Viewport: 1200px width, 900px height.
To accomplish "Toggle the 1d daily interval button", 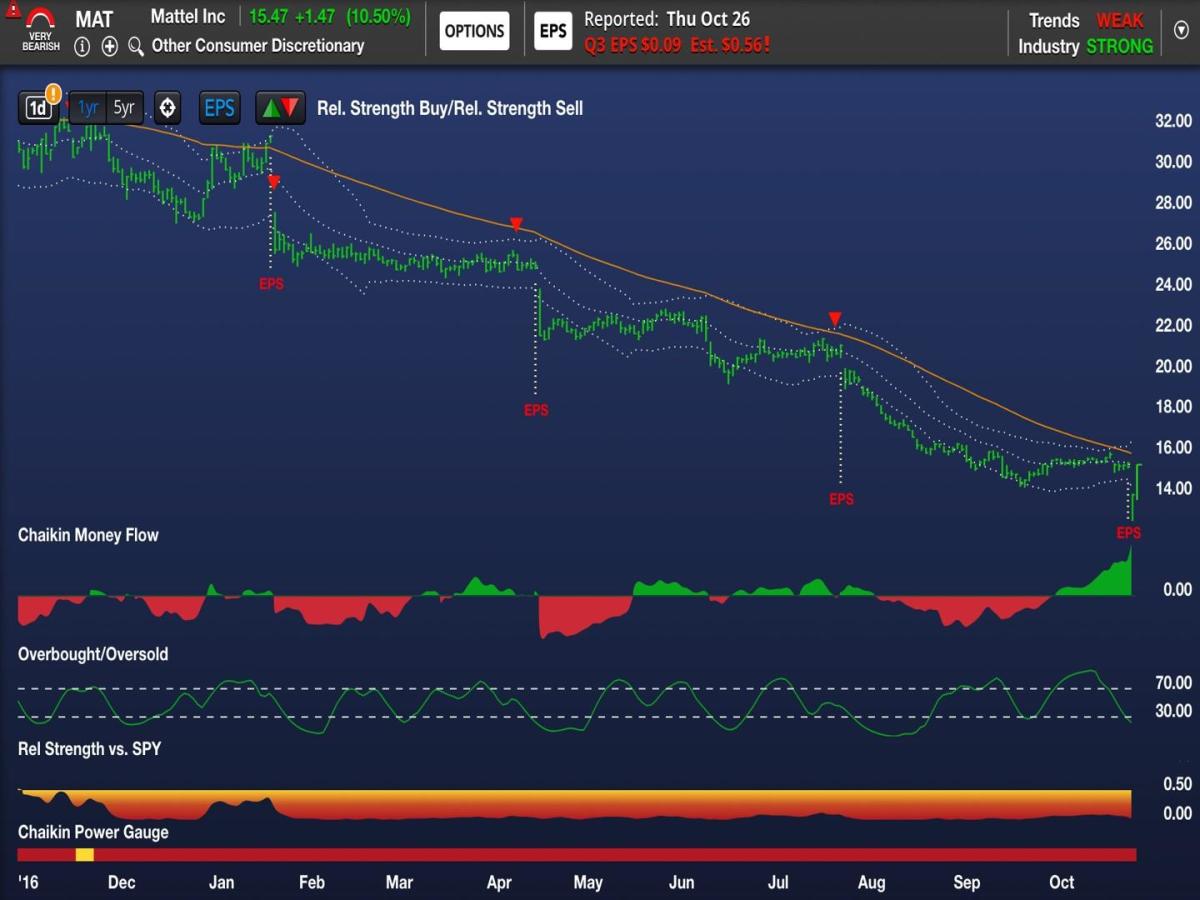I will [x=37, y=109].
